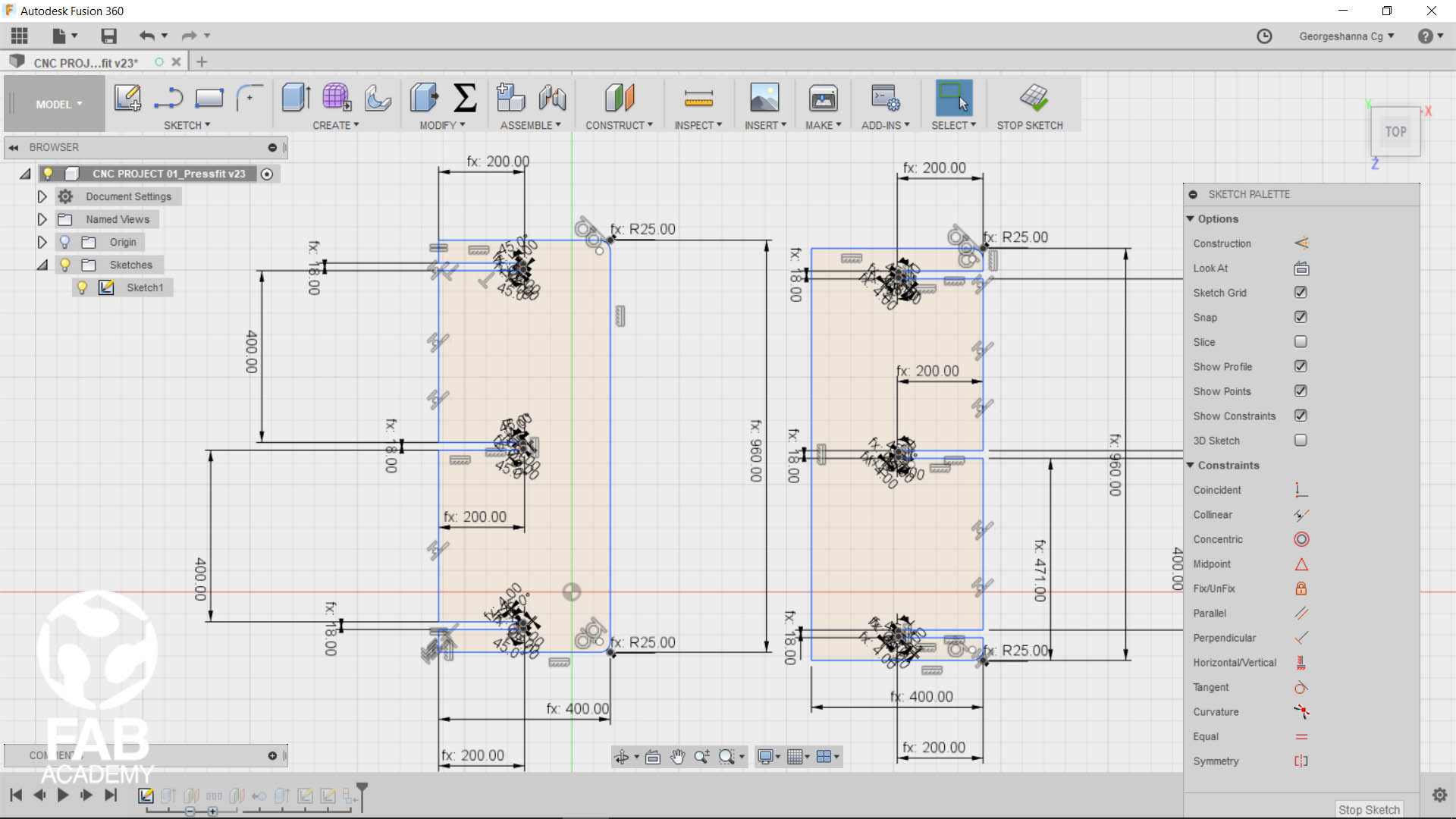
Task: Enable the Slice checkbox
Action: (1301, 341)
